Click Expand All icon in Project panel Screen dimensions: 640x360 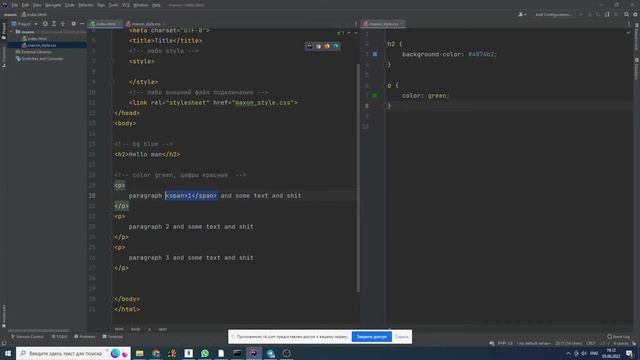tap(54, 24)
